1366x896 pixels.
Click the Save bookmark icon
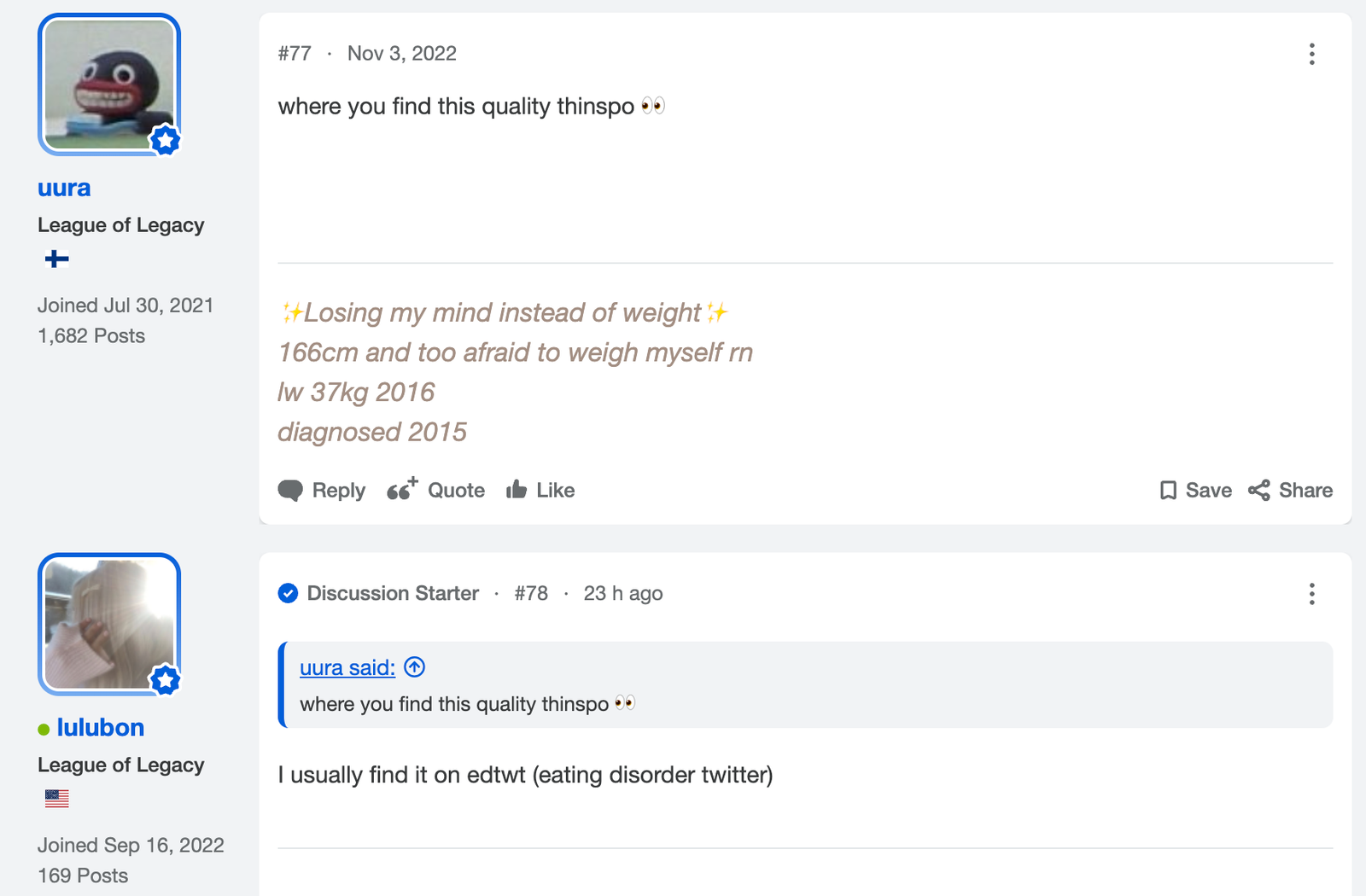[x=1168, y=490]
